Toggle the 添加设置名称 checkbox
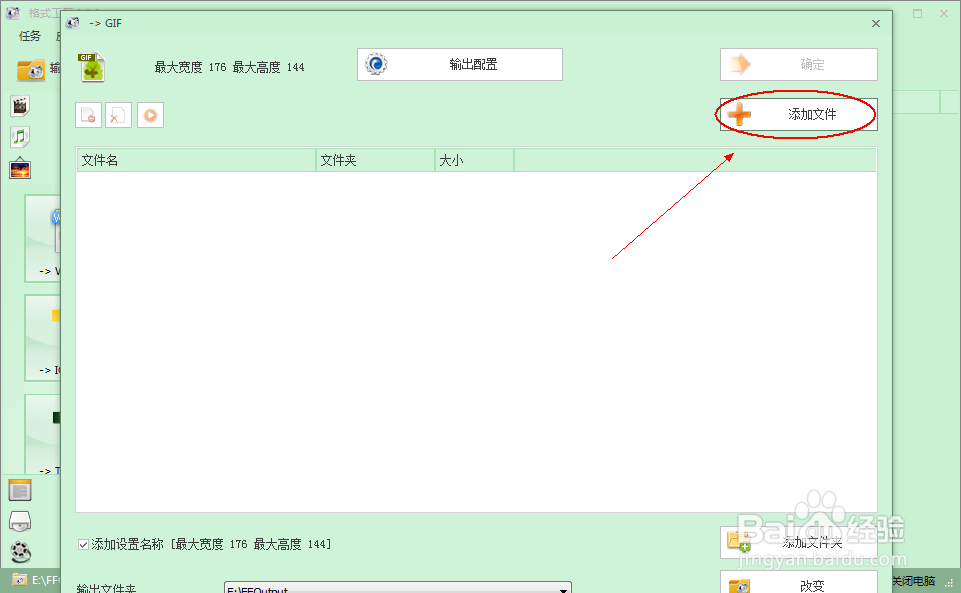 pos(82,543)
